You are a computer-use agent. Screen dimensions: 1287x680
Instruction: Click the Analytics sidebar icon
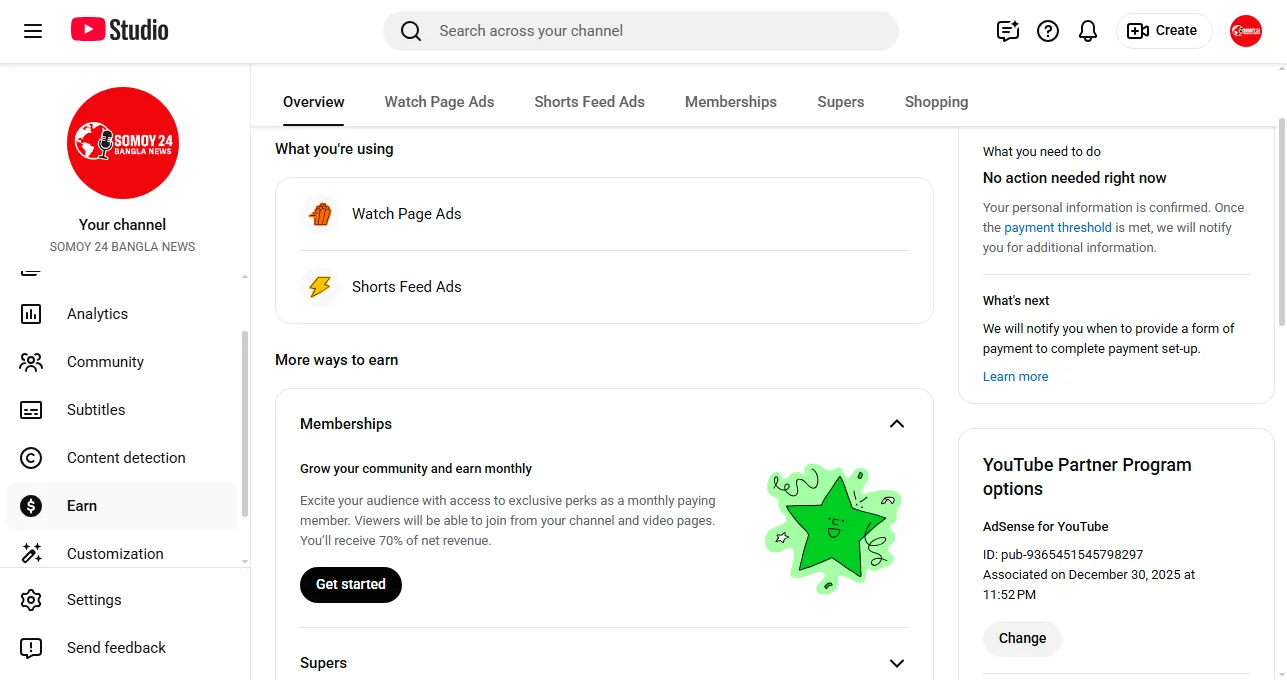click(31, 314)
